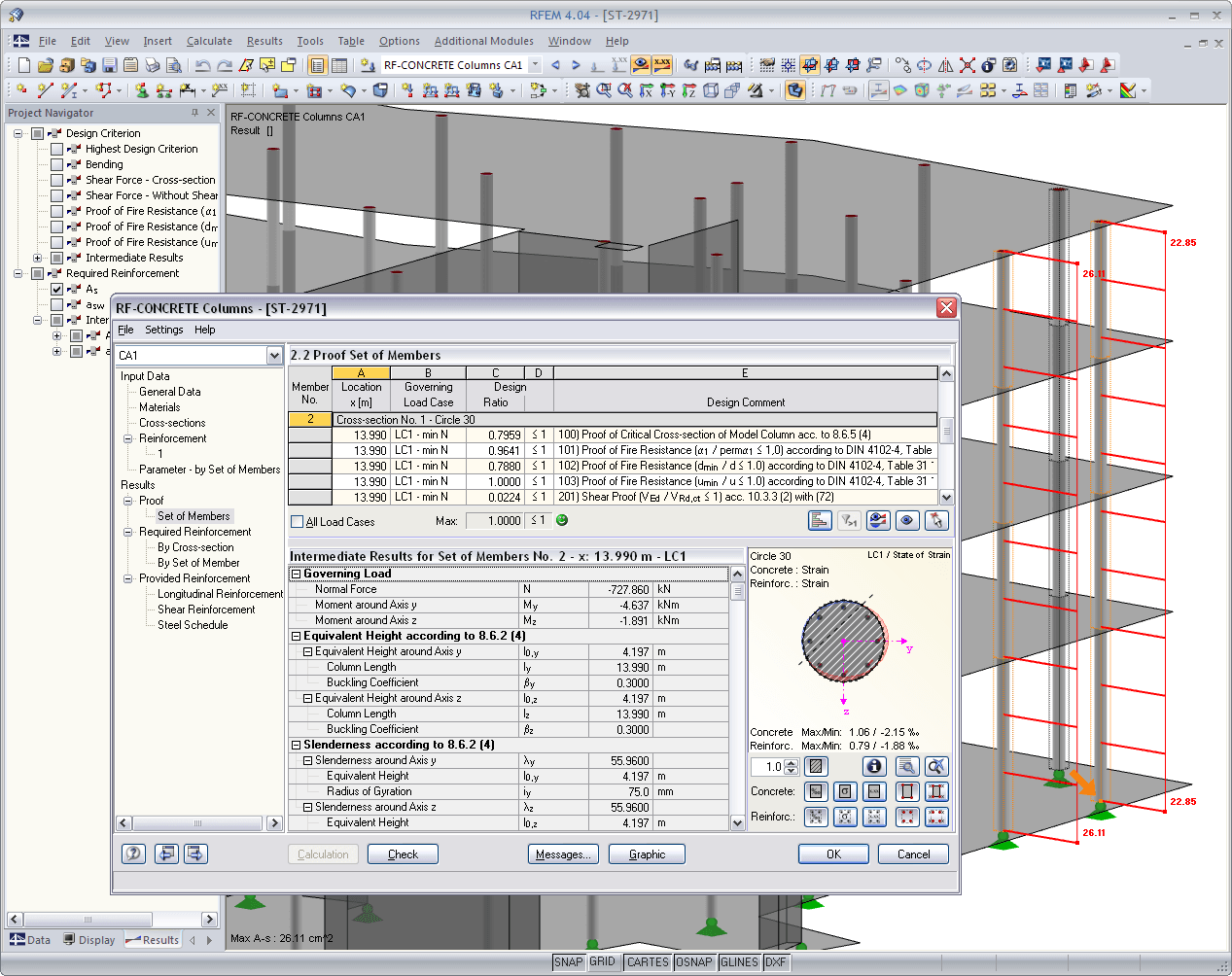Screen dimensions: 1232x976
Task: Click the Undo arrow in main toolbar
Action: point(202,65)
